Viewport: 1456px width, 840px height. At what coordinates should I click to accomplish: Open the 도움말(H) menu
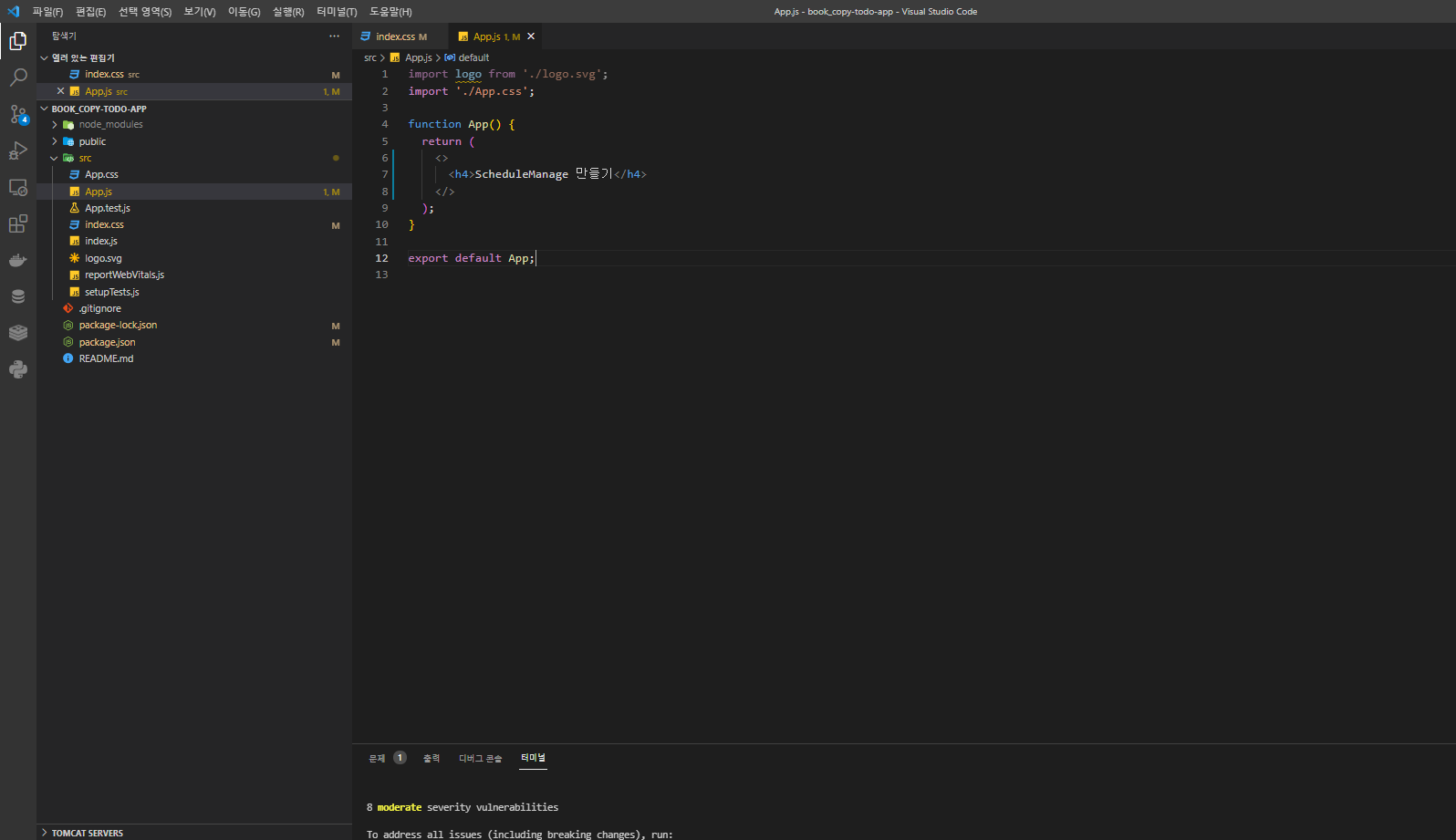coord(390,12)
